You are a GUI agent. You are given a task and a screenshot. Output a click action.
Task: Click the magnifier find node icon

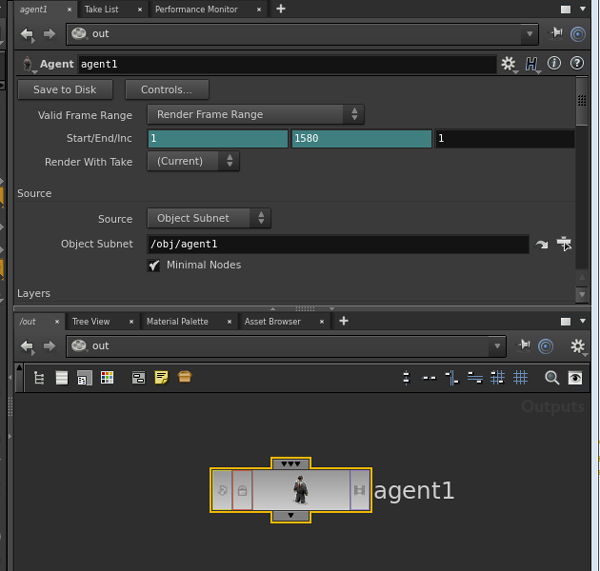point(552,378)
